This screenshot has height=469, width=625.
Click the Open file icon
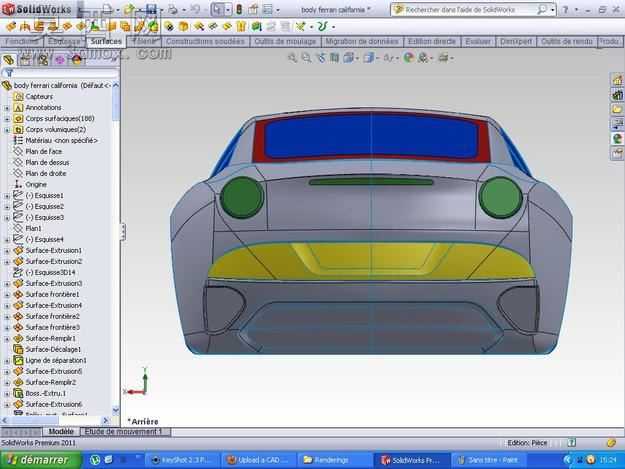(x=129, y=9)
